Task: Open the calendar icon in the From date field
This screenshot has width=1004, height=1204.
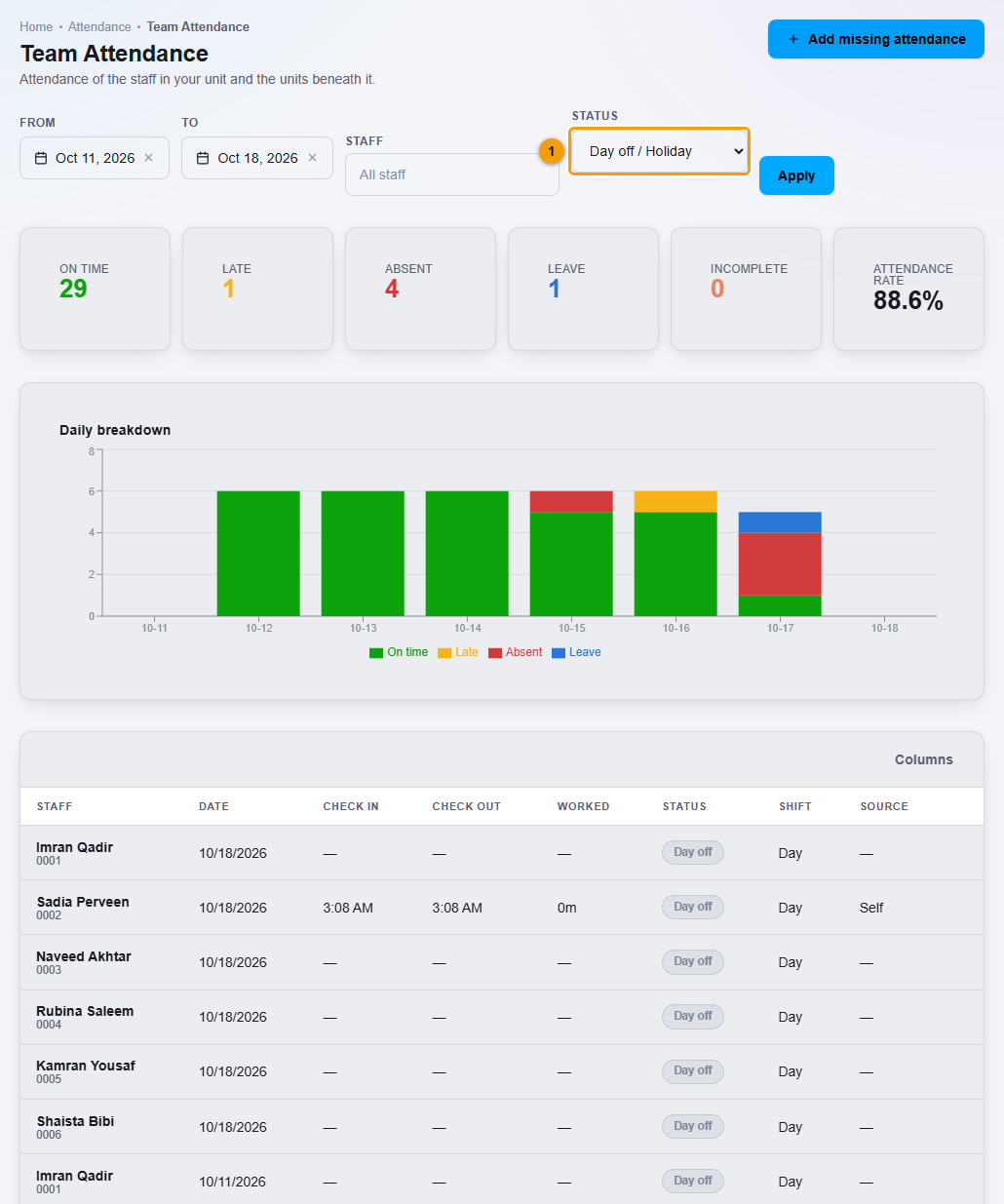Action: pyautogui.click(x=41, y=158)
